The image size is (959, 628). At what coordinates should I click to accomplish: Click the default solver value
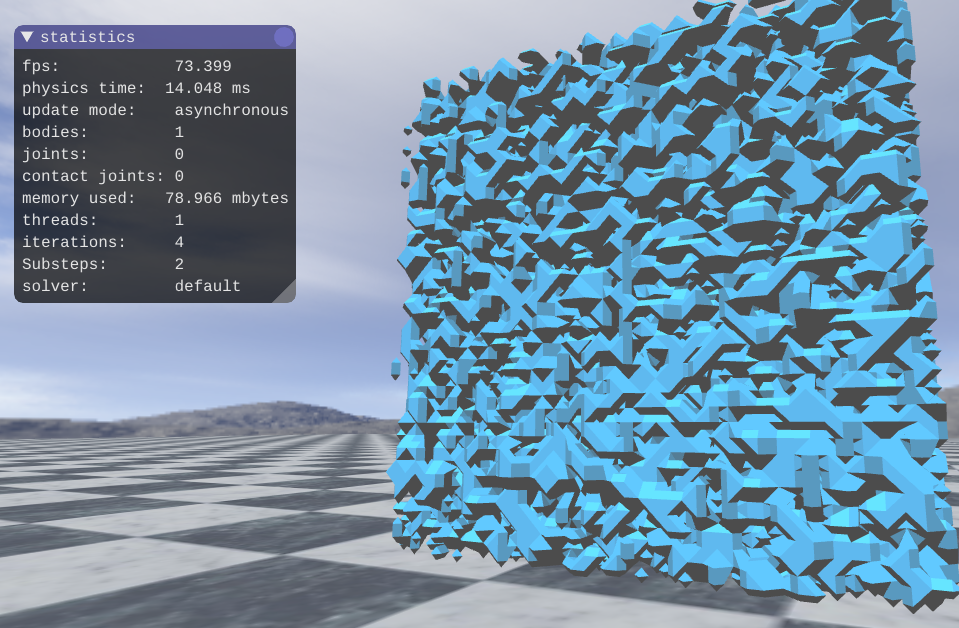207,286
